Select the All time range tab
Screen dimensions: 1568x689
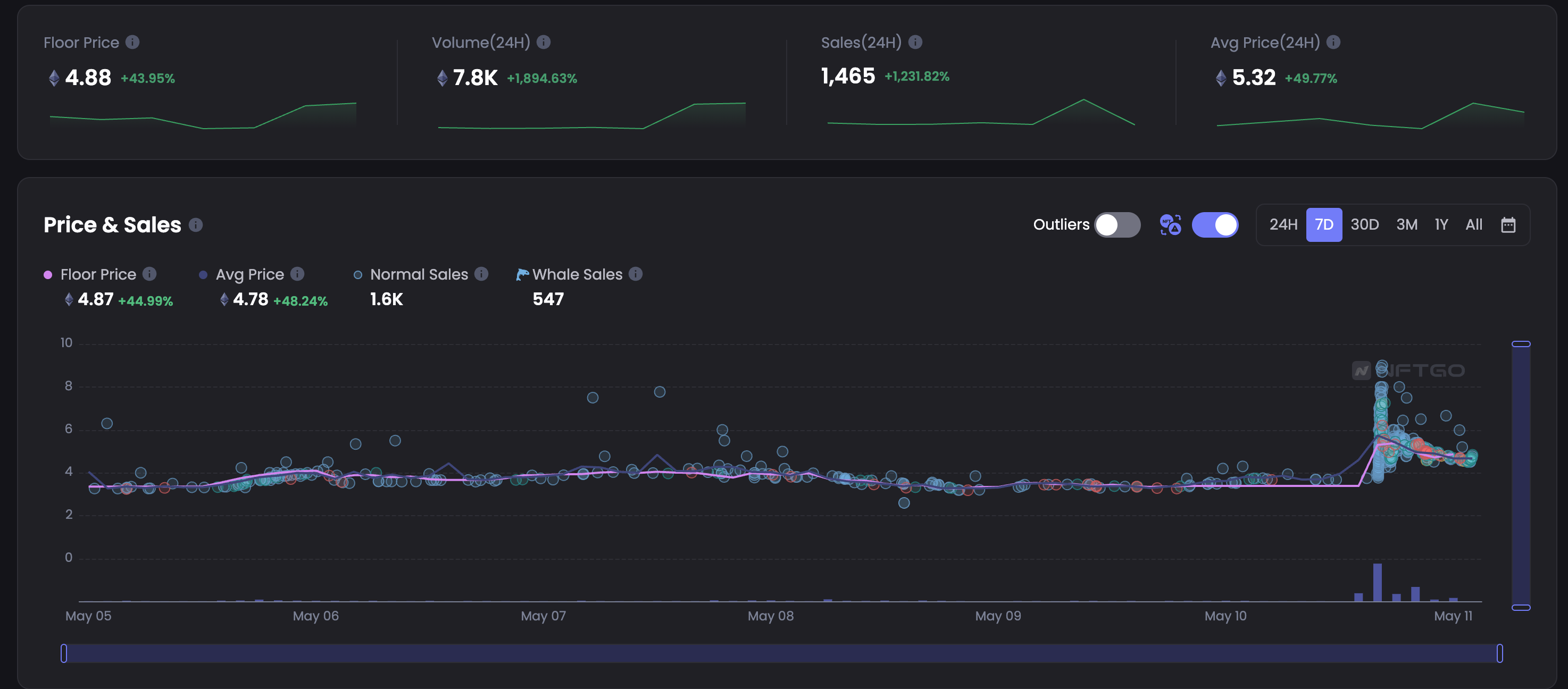tap(1474, 224)
